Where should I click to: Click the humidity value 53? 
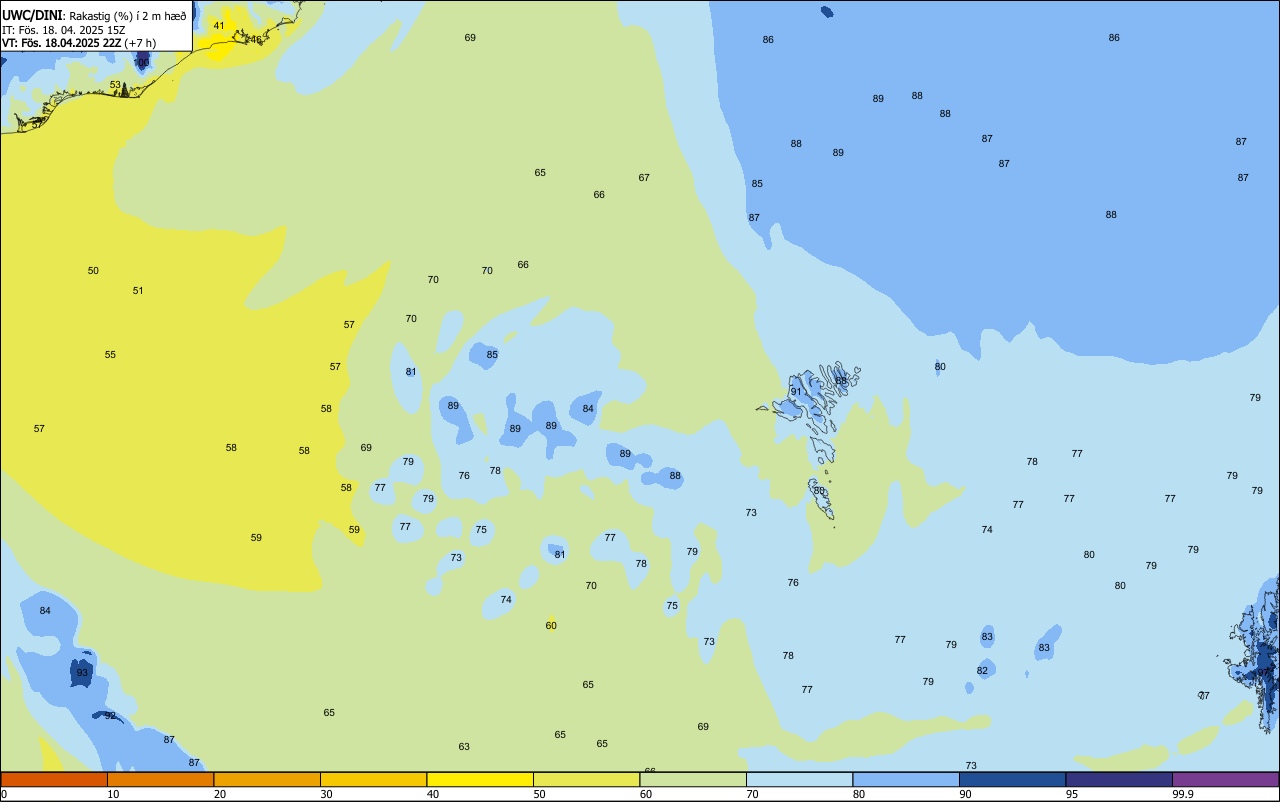click(x=115, y=85)
